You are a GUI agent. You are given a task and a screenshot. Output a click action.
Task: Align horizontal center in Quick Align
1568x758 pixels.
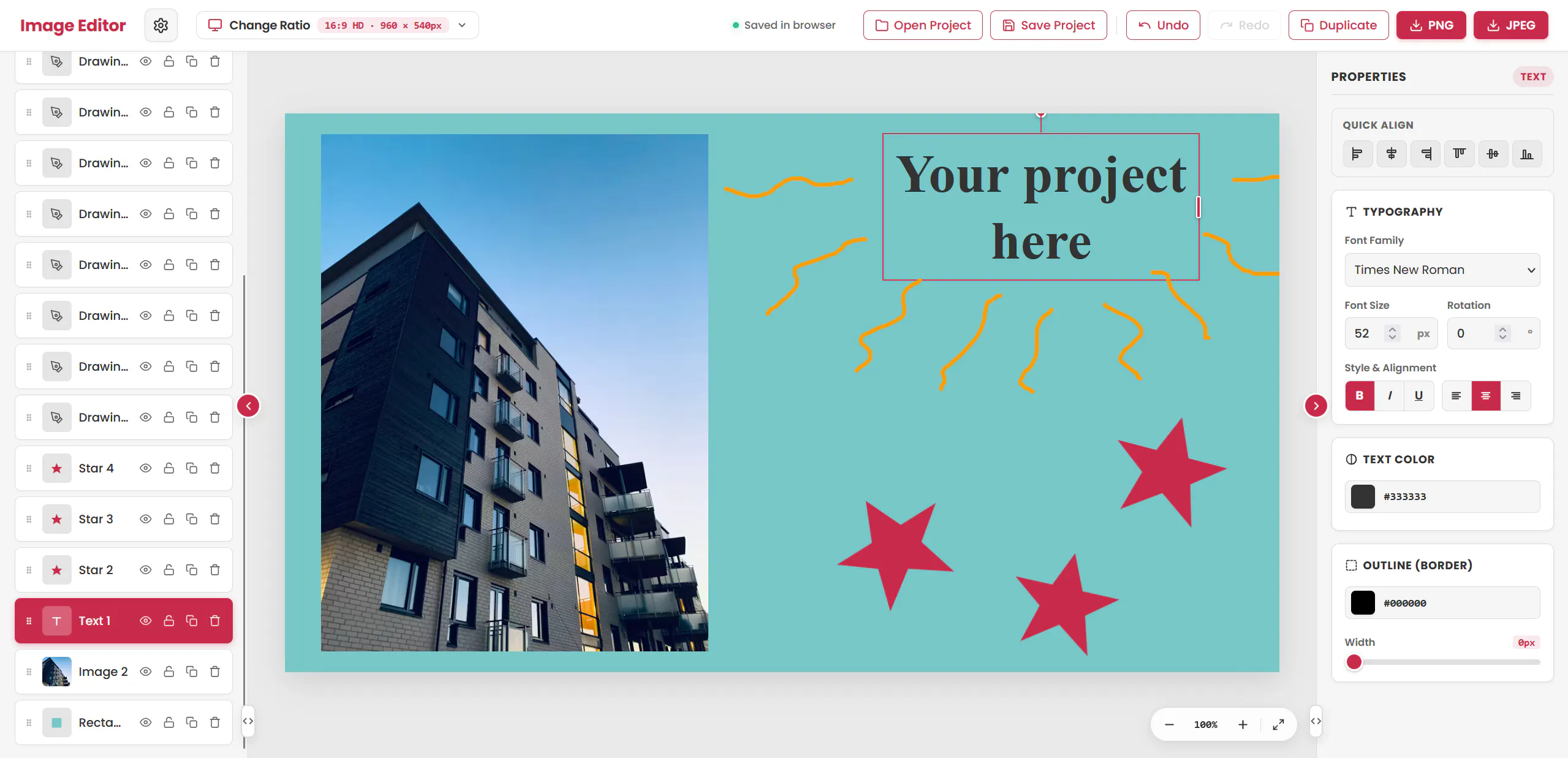point(1392,154)
